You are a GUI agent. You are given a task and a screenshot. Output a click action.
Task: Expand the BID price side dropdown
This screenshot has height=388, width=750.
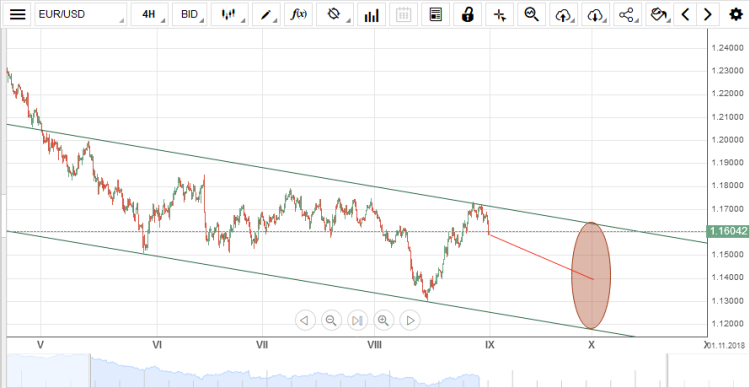pos(190,14)
